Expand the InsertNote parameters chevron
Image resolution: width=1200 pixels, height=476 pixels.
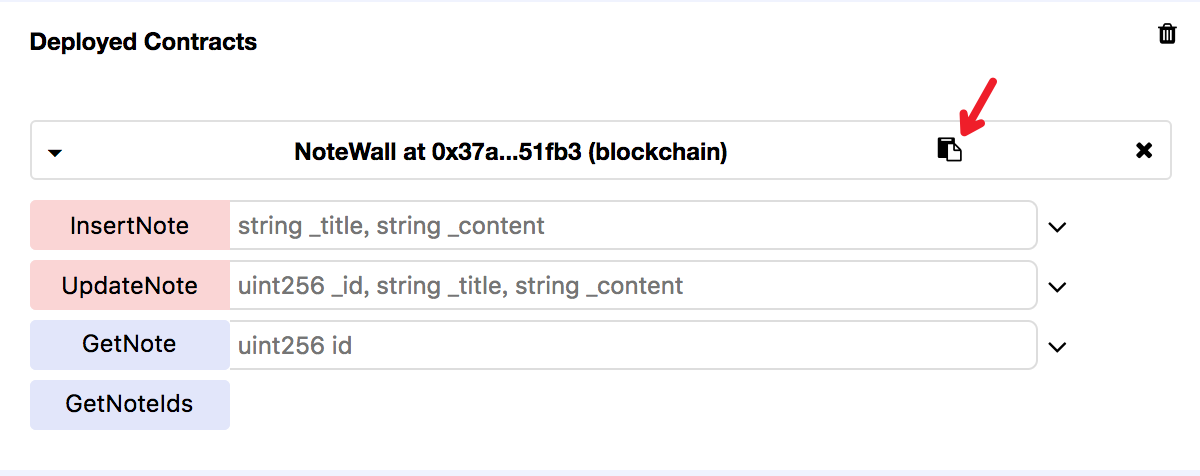[x=1057, y=227]
